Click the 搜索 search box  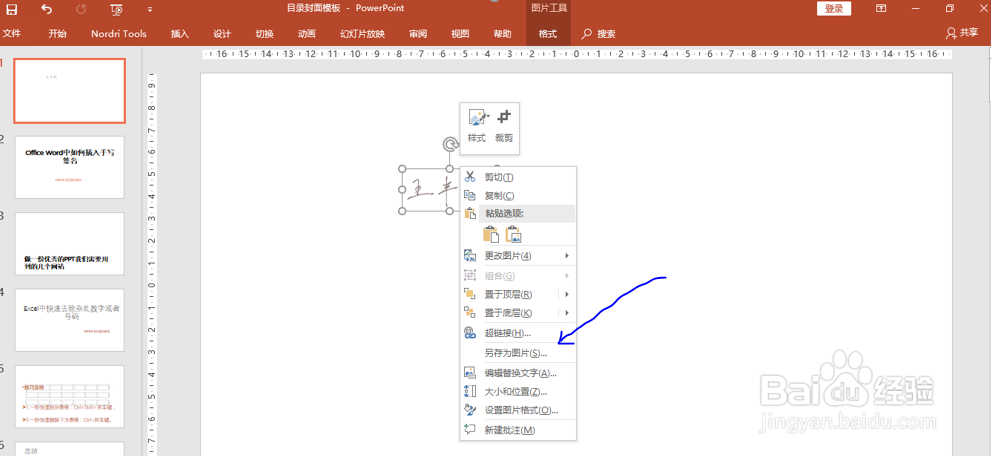599,33
